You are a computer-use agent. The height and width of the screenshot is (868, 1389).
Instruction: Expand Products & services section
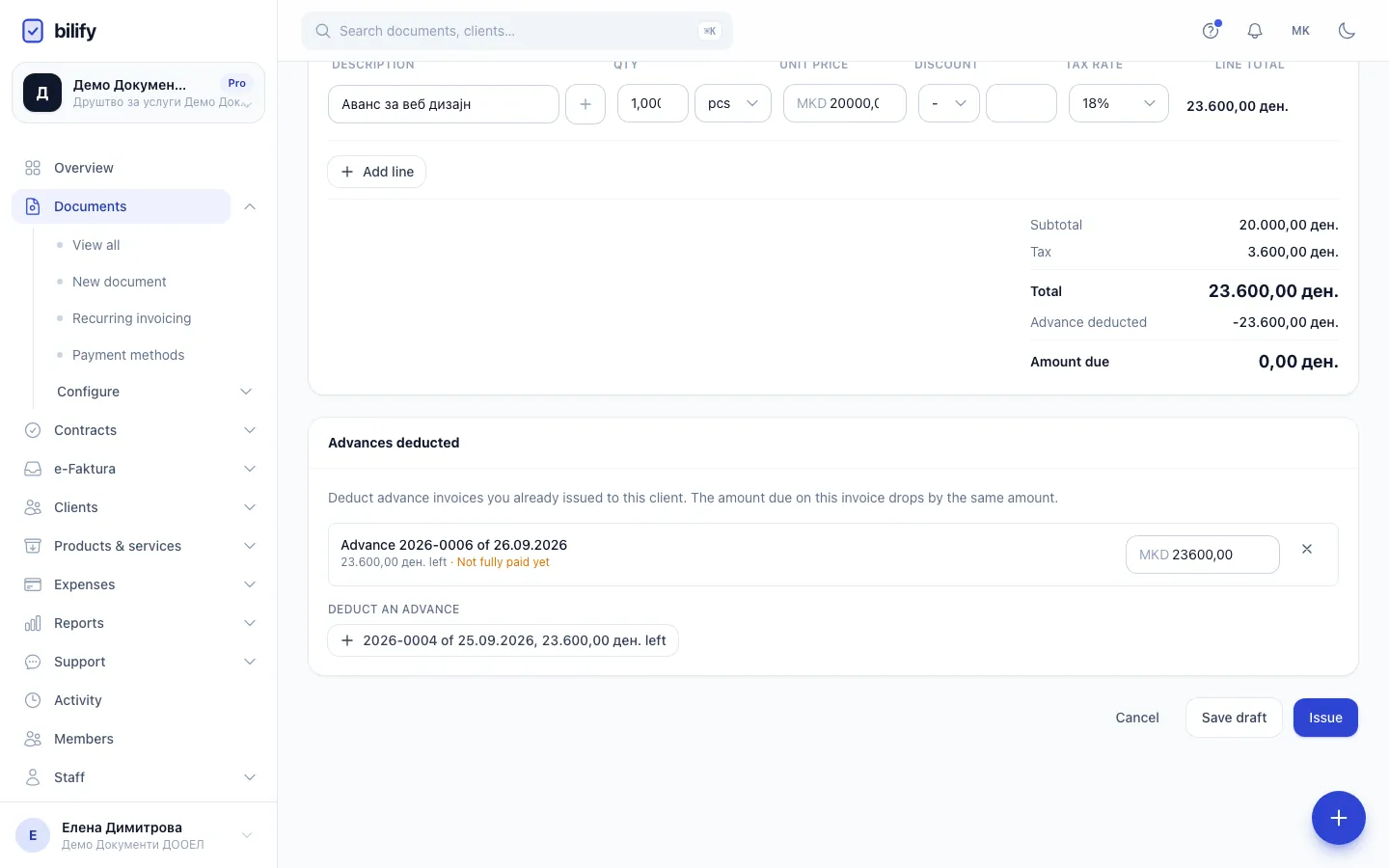click(250, 546)
